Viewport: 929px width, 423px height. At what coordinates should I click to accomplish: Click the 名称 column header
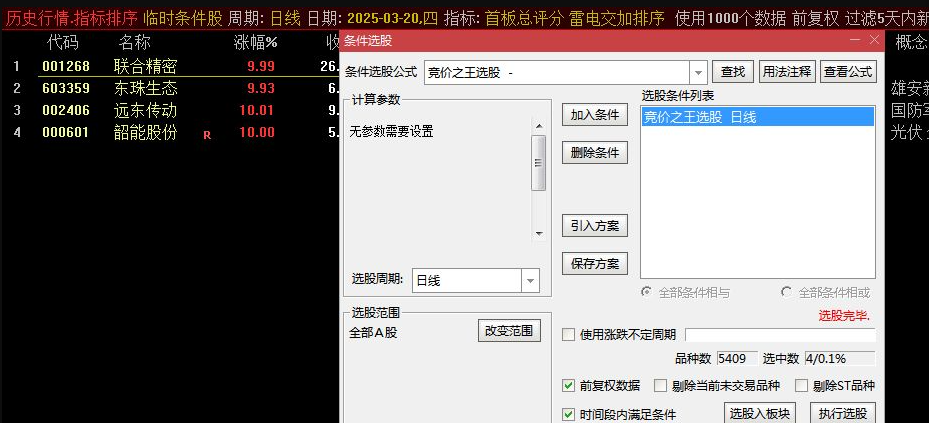point(134,42)
